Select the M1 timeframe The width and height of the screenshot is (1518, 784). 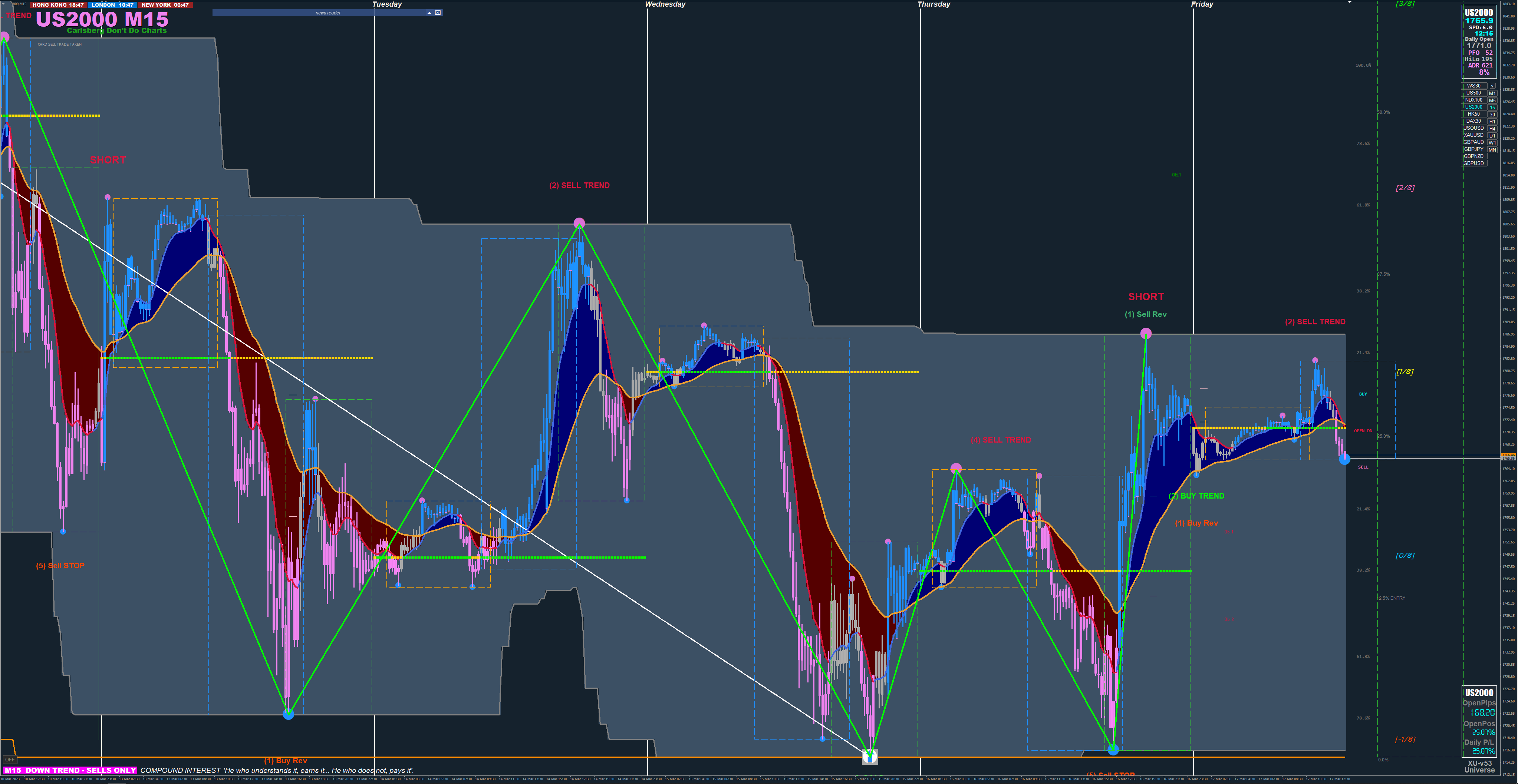pyautogui.click(x=1492, y=93)
